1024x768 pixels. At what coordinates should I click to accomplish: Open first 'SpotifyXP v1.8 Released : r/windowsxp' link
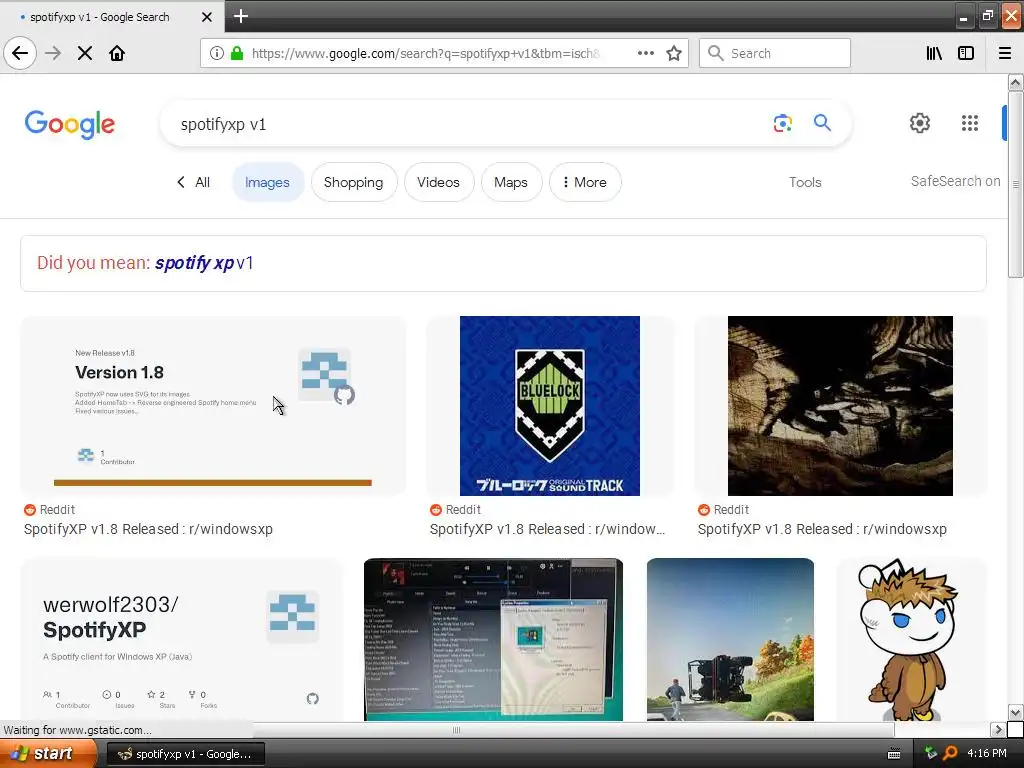[148, 529]
